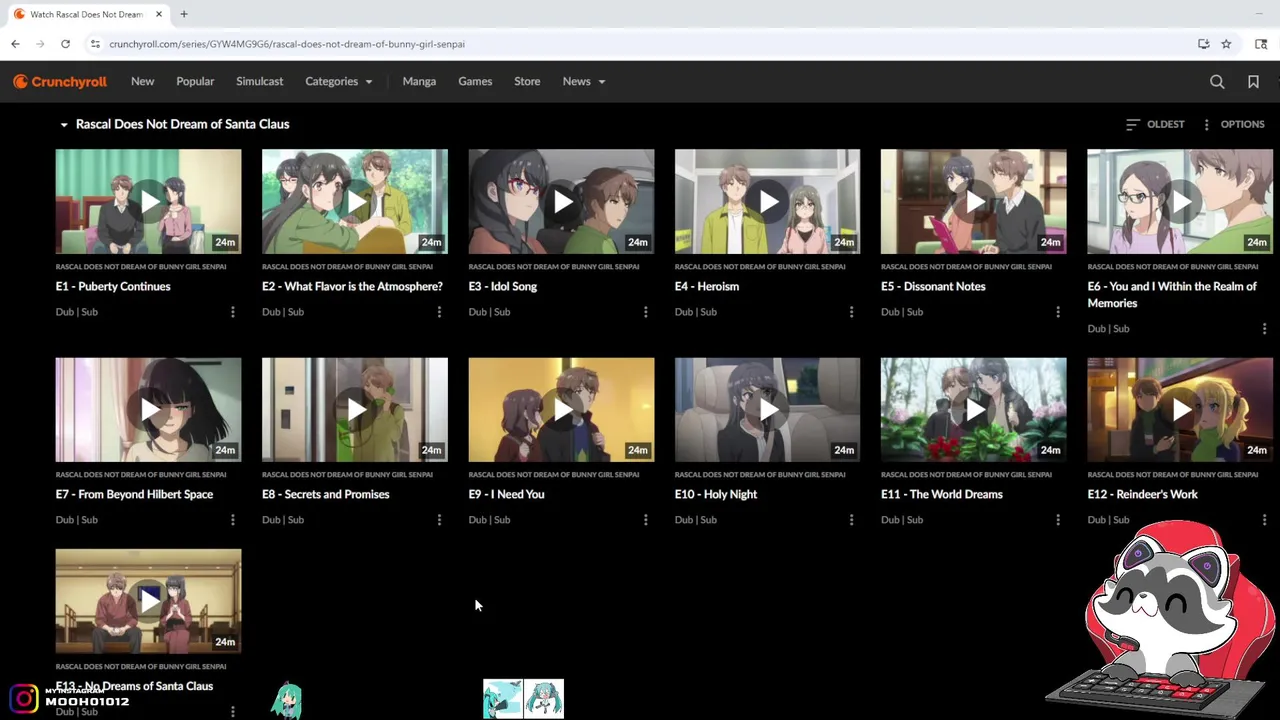This screenshot has width=1280, height=720.
Task: Open Manga in navigation
Action: pos(419,82)
